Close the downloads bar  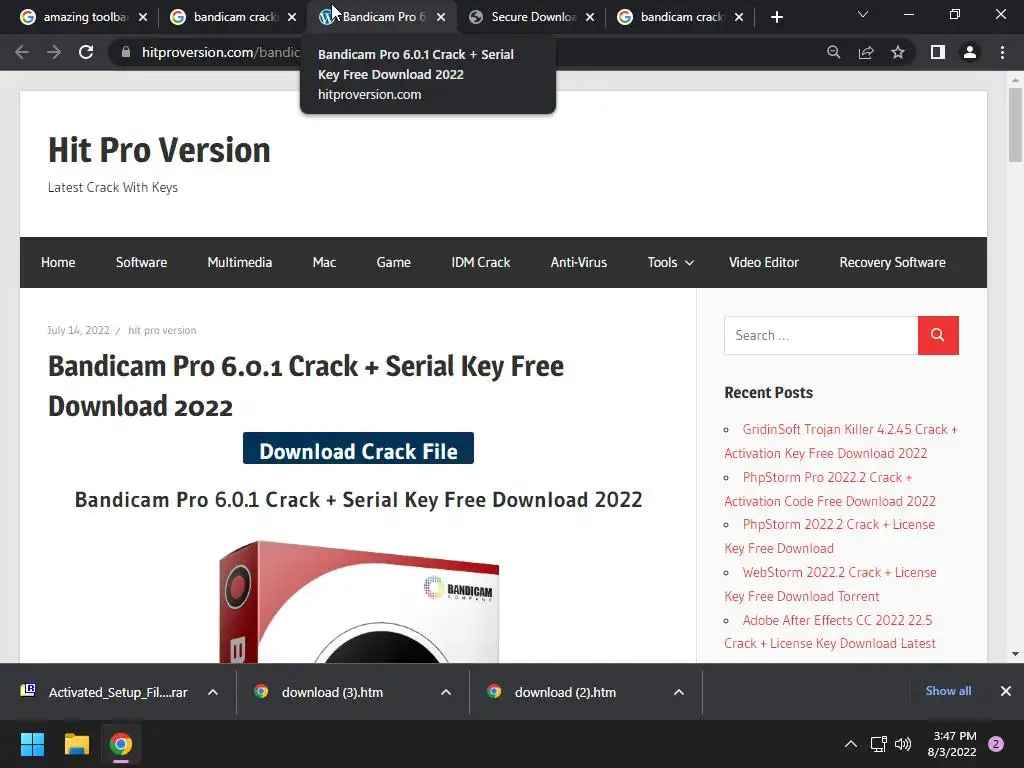1006,691
